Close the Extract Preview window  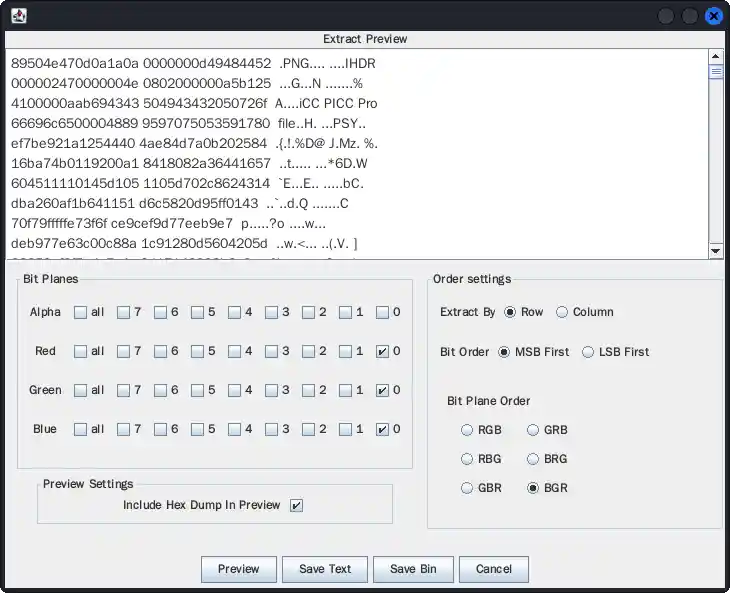[713, 16]
